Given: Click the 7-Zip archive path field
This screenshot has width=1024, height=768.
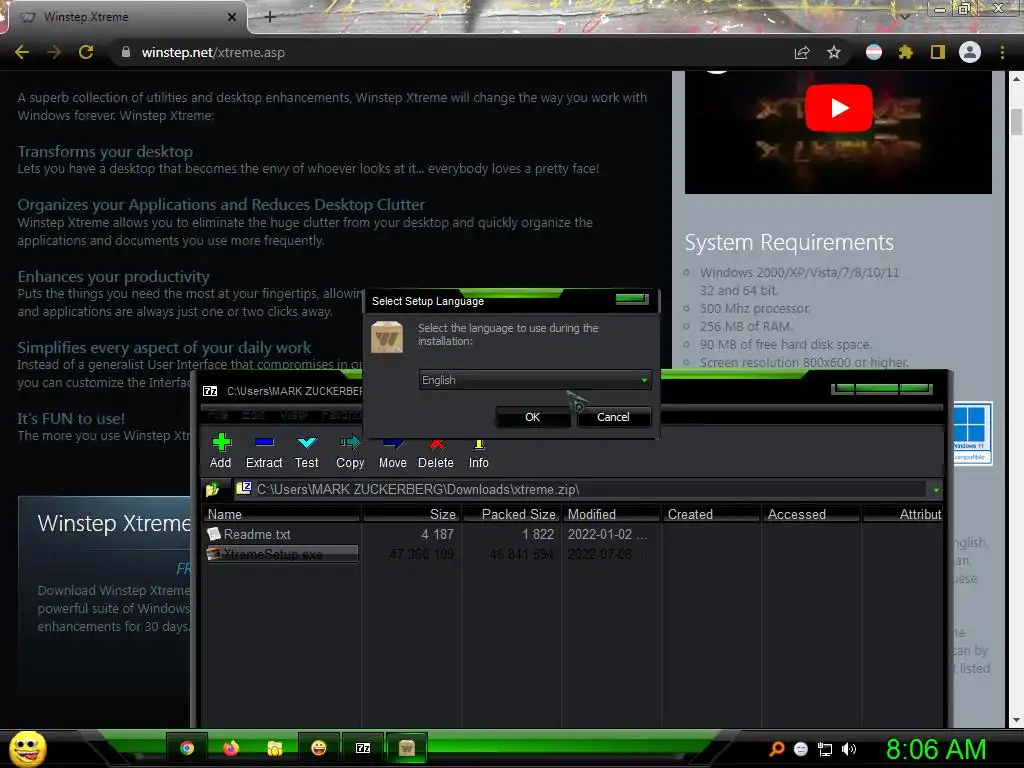Looking at the screenshot, I should (x=581, y=489).
